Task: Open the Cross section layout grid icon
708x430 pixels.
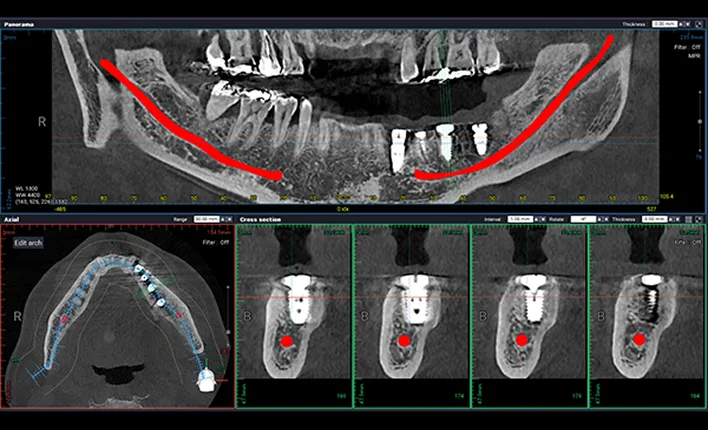Action: coord(689,220)
